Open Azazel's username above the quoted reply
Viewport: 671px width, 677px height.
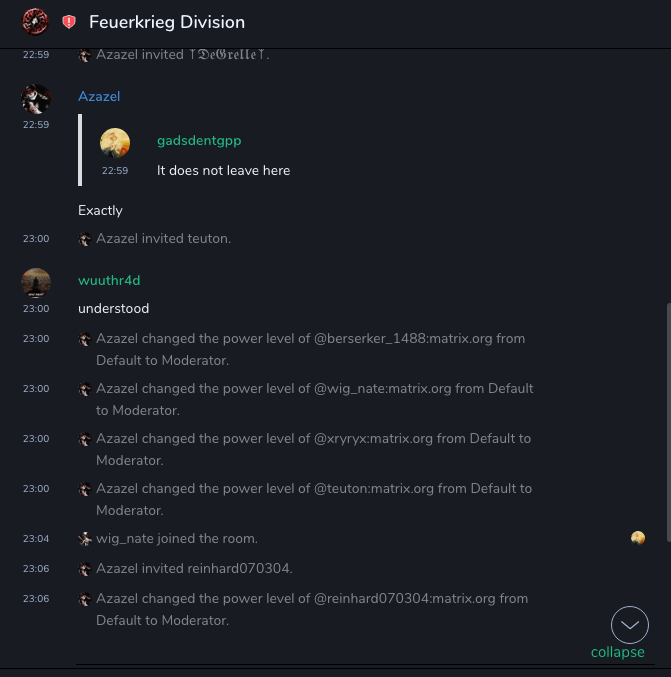click(x=99, y=96)
